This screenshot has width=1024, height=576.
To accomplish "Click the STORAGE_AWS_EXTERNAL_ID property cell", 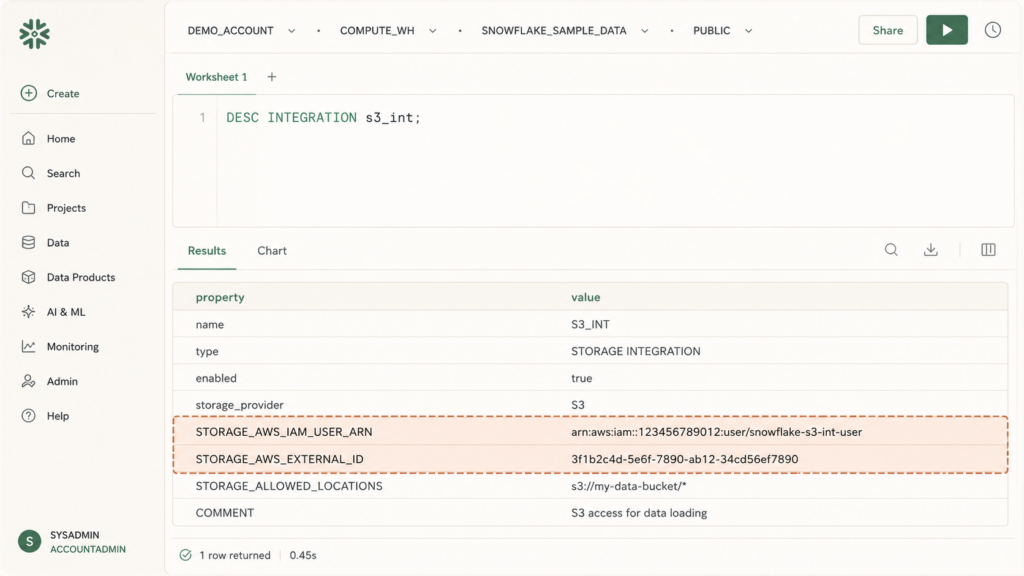I will (280, 459).
